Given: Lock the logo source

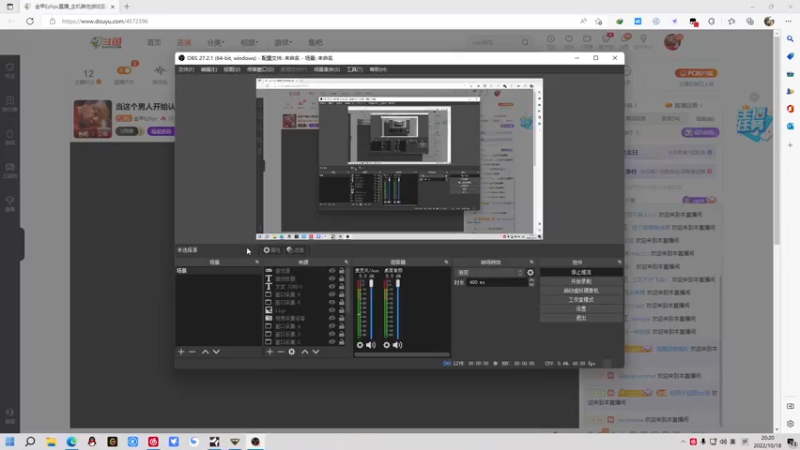Looking at the screenshot, I should [x=341, y=310].
